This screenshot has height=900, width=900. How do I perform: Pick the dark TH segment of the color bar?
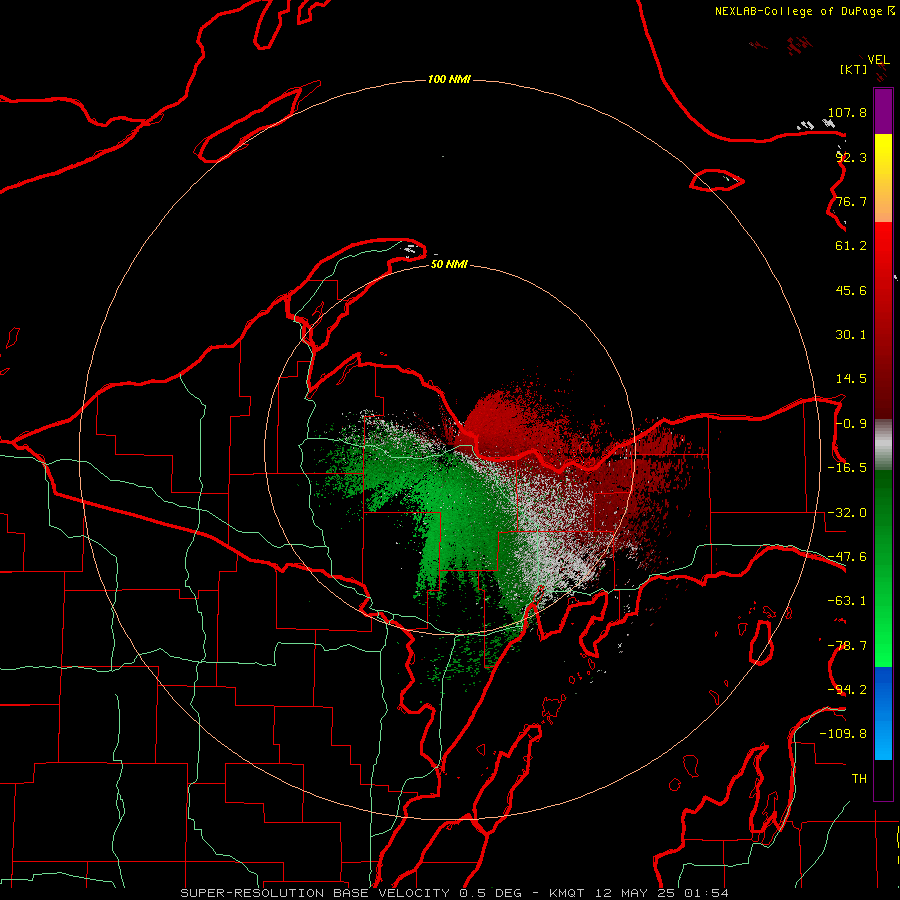883,779
